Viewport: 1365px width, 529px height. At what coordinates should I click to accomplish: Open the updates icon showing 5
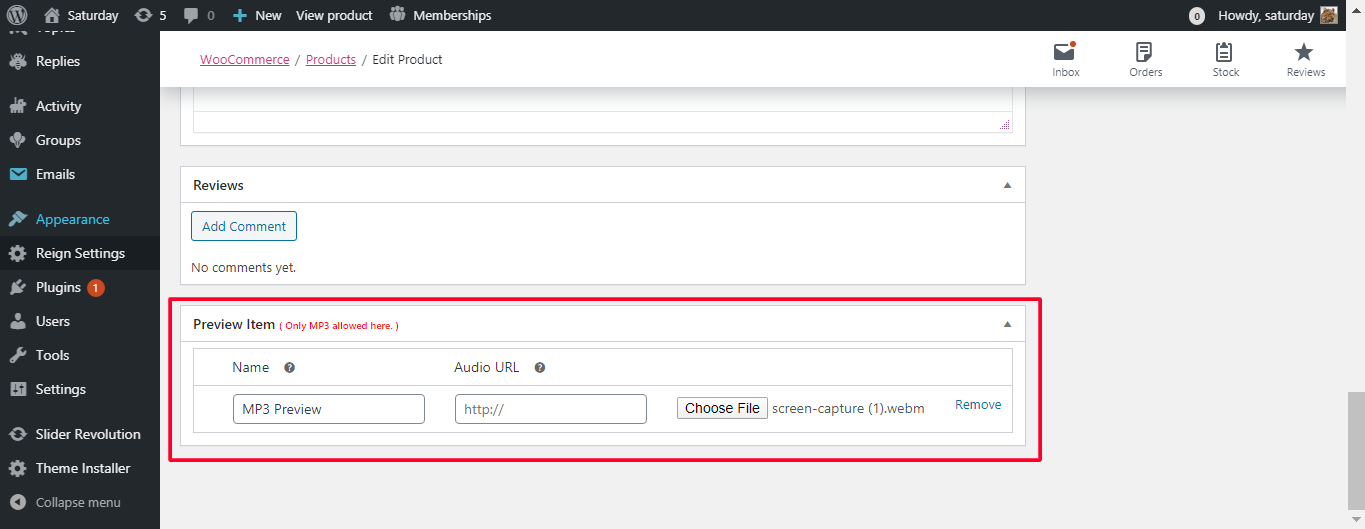[150, 15]
